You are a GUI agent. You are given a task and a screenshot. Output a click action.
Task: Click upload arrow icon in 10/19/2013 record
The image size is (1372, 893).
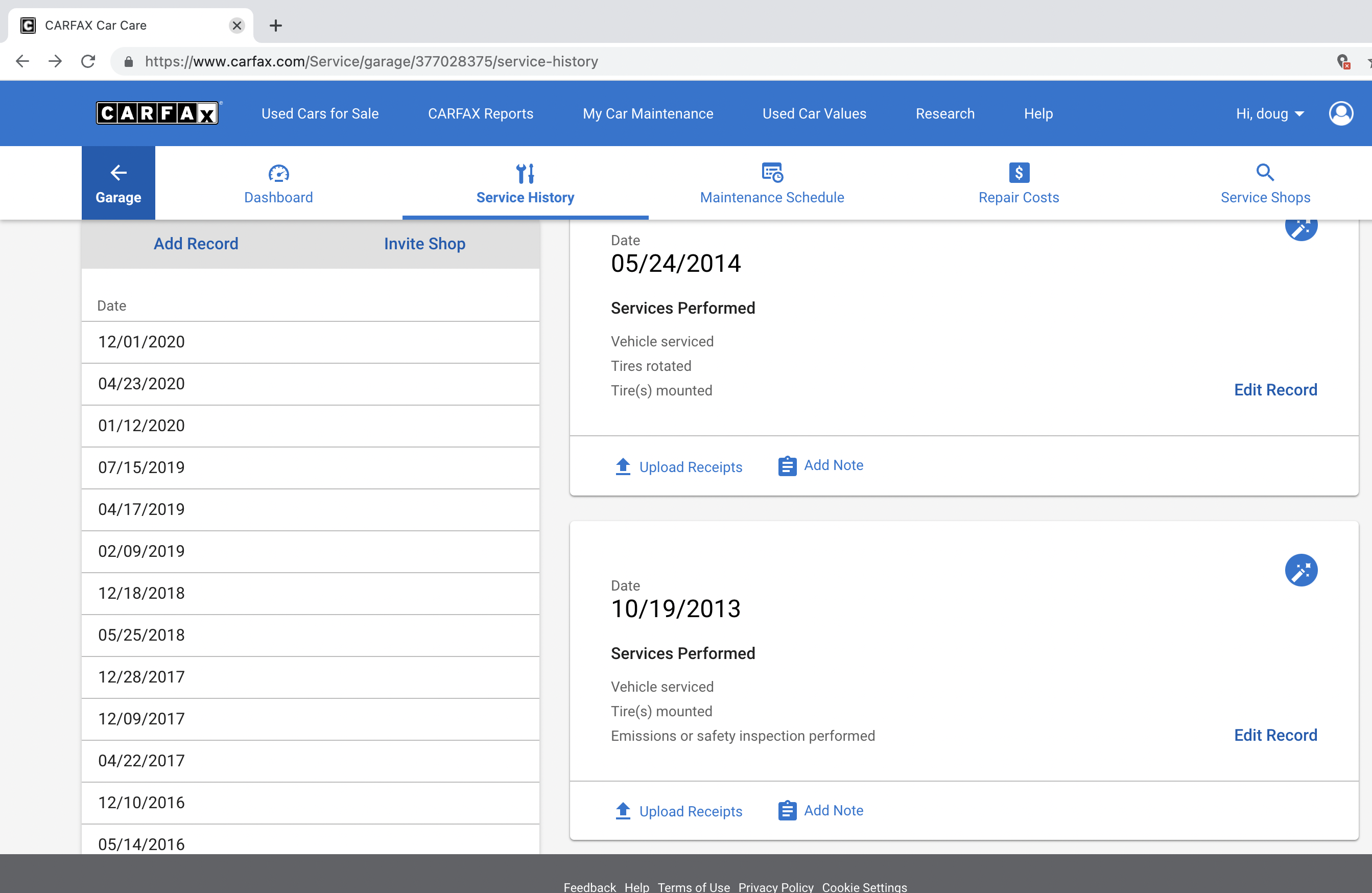tap(623, 811)
